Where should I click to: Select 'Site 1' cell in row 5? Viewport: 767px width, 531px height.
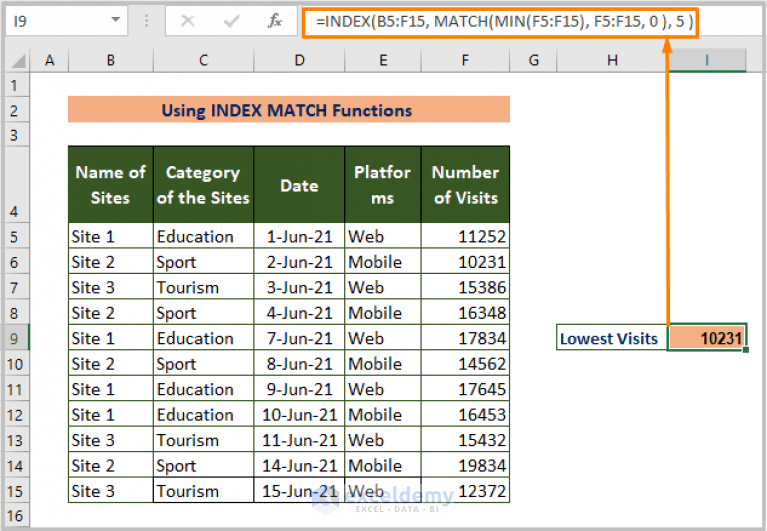point(111,236)
